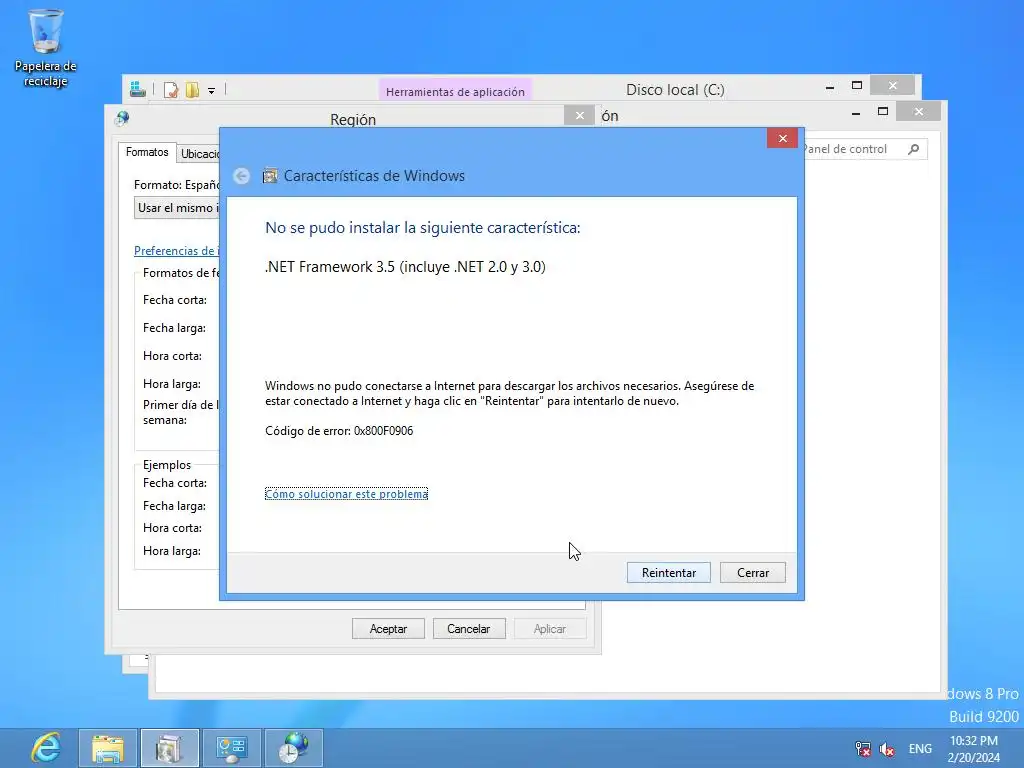Launch Internet Explorer from the taskbar
The width and height of the screenshot is (1024, 768).
pyautogui.click(x=46, y=748)
